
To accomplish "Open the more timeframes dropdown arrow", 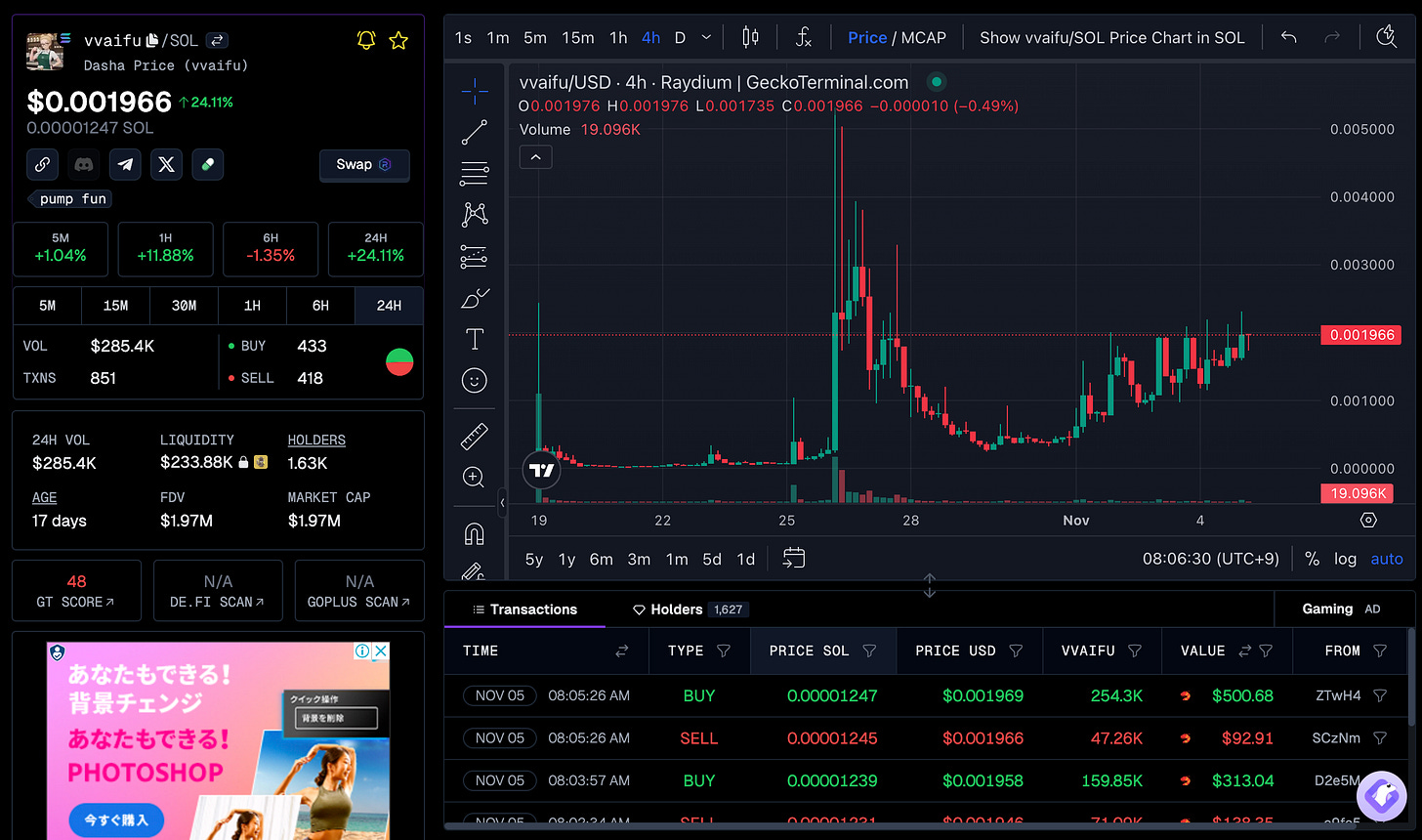I will (x=706, y=37).
